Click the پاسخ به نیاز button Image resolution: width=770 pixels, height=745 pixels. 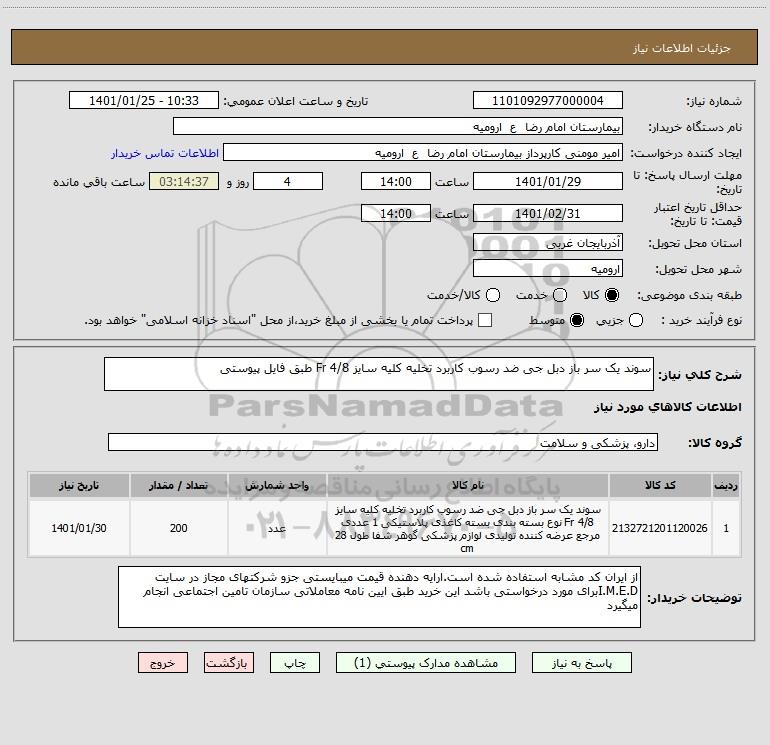coord(581,663)
